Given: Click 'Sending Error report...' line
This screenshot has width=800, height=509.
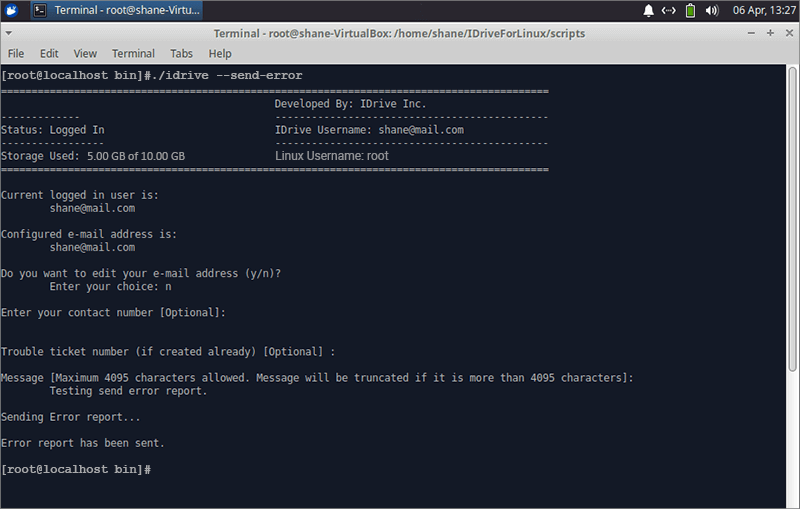Looking at the screenshot, I should pos(70,417).
